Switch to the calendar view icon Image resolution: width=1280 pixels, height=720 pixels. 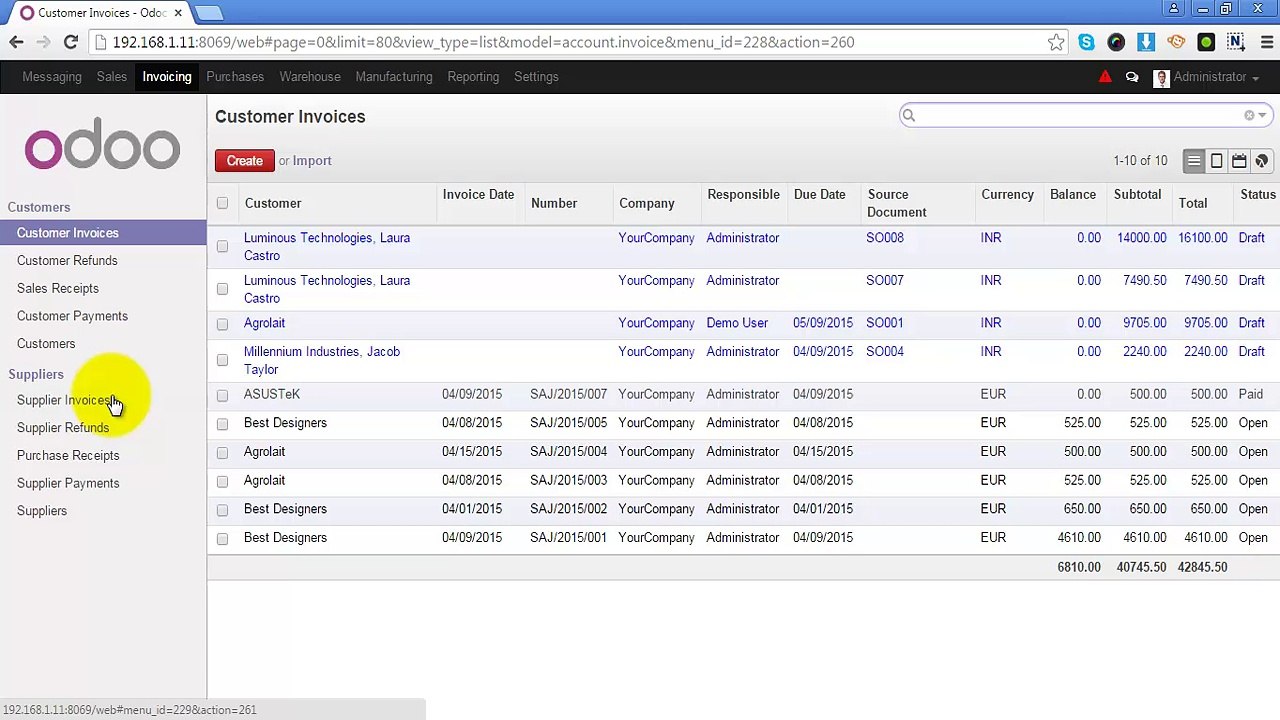(1239, 161)
